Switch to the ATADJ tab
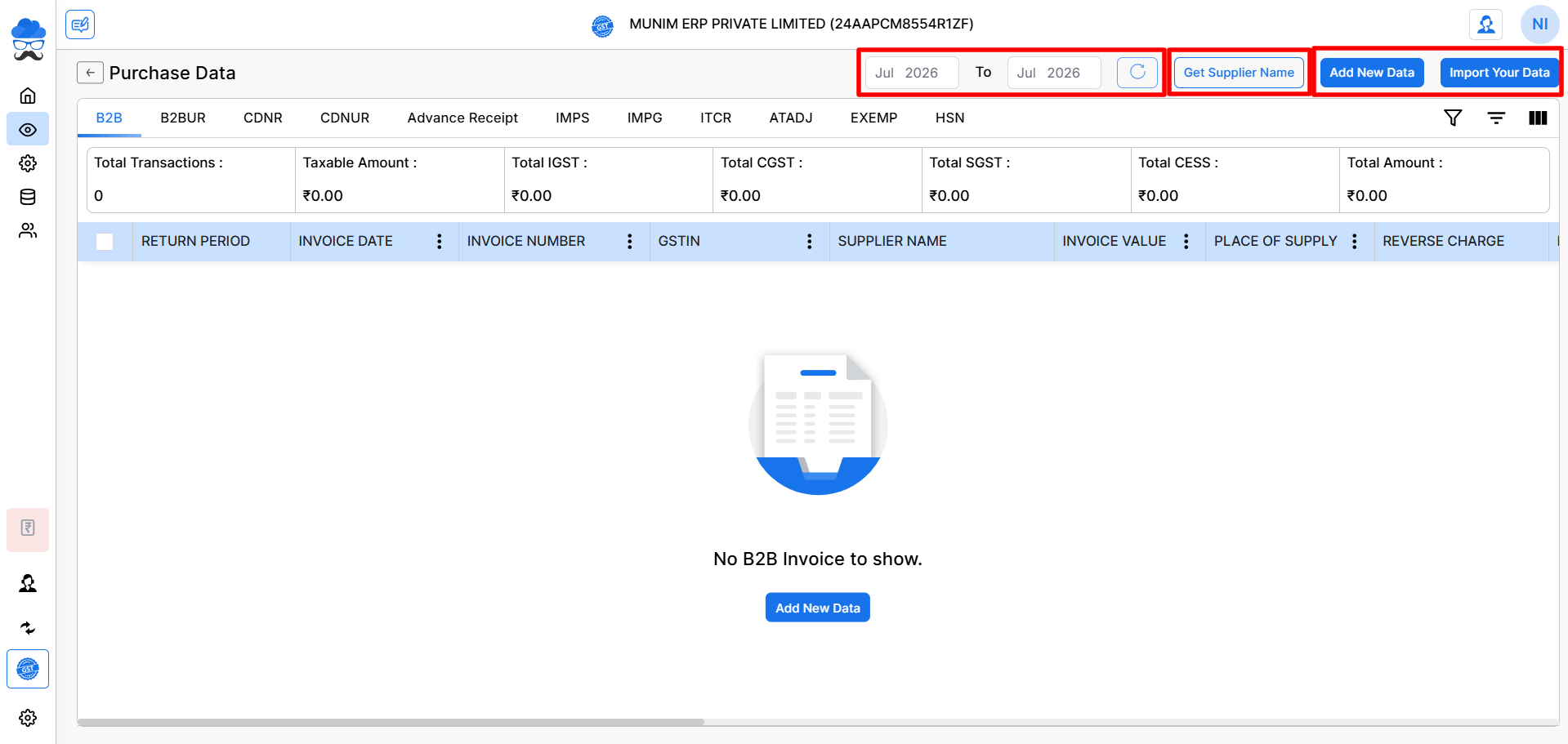 [x=791, y=118]
